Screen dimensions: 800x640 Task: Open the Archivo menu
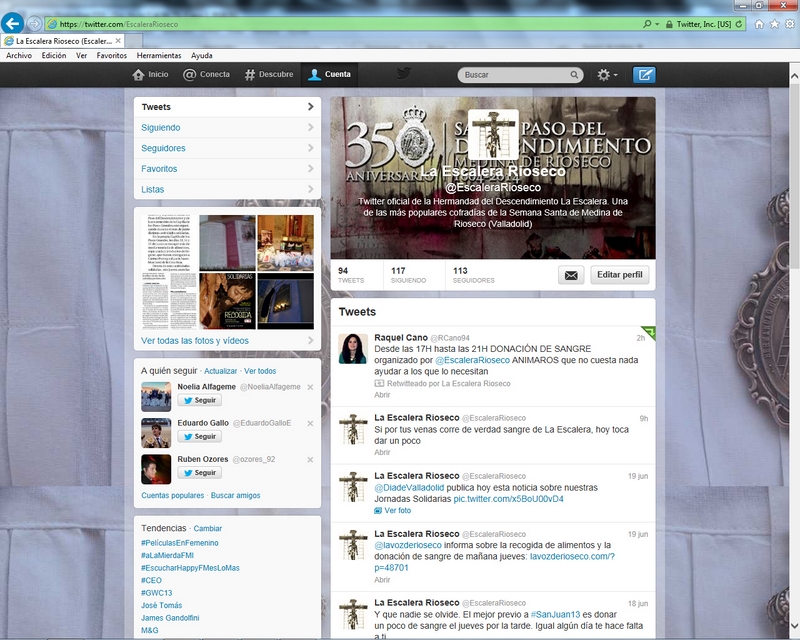pos(19,56)
